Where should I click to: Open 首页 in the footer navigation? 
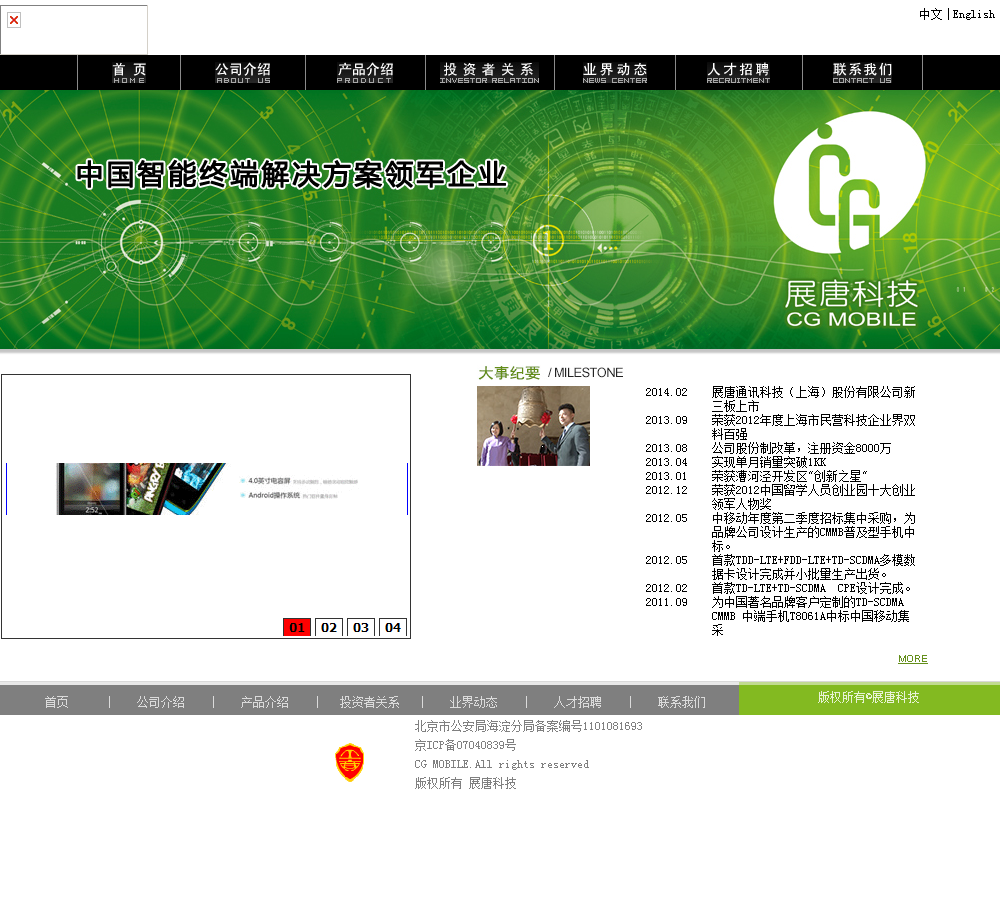(56, 702)
